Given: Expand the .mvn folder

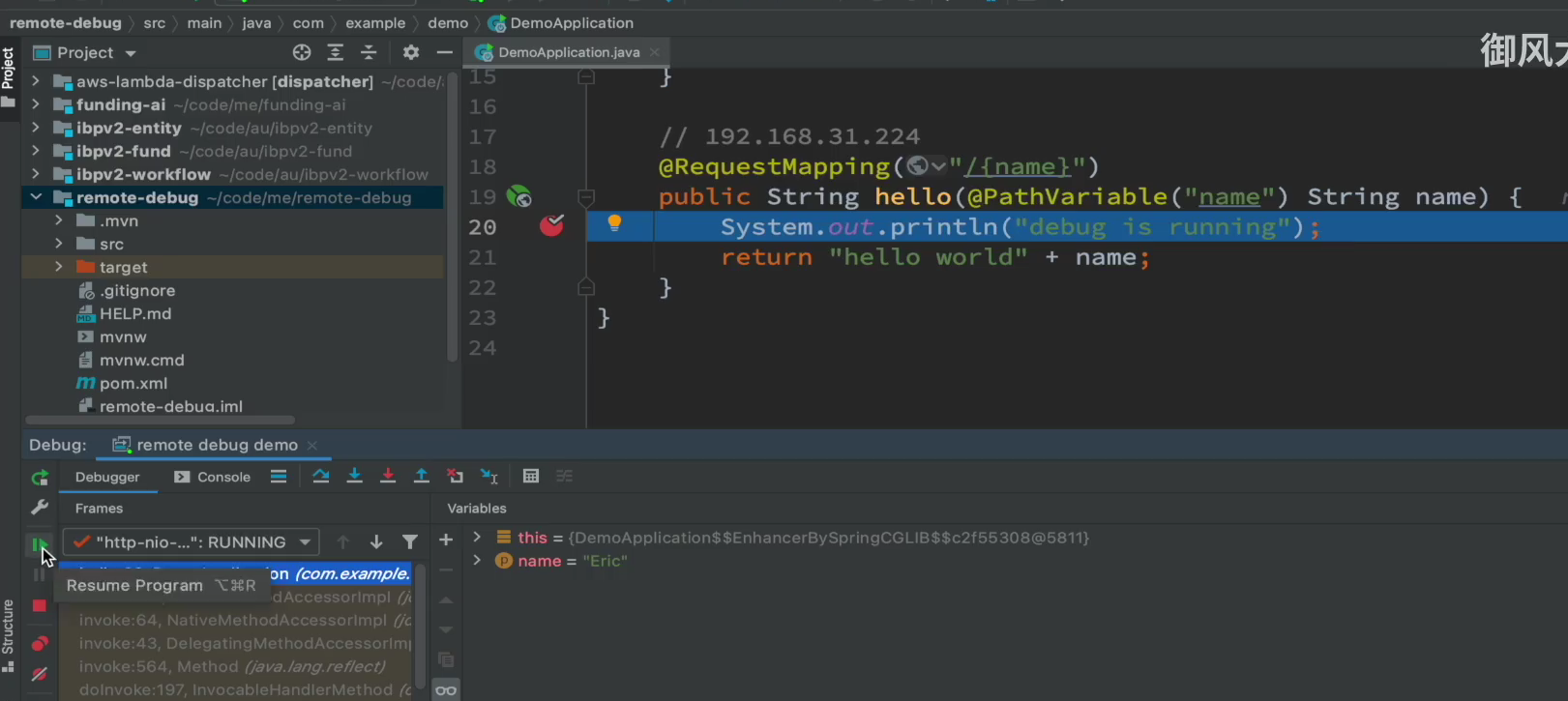Looking at the screenshot, I should [x=59, y=220].
